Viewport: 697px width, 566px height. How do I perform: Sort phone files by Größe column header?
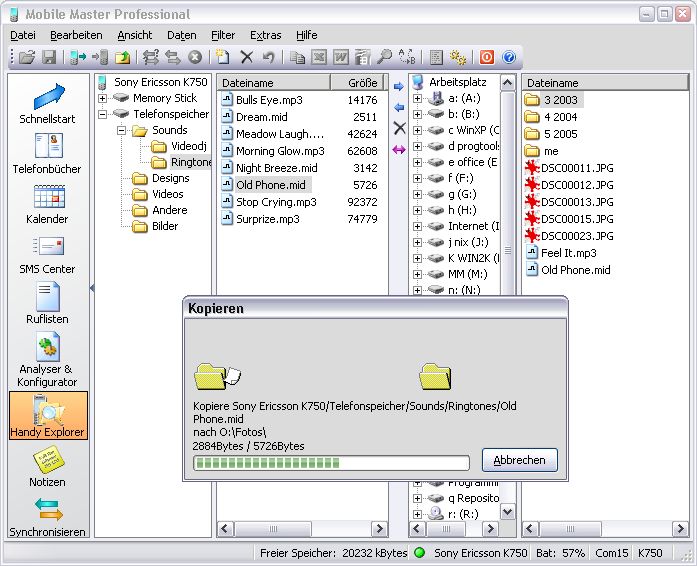(x=362, y=82)
